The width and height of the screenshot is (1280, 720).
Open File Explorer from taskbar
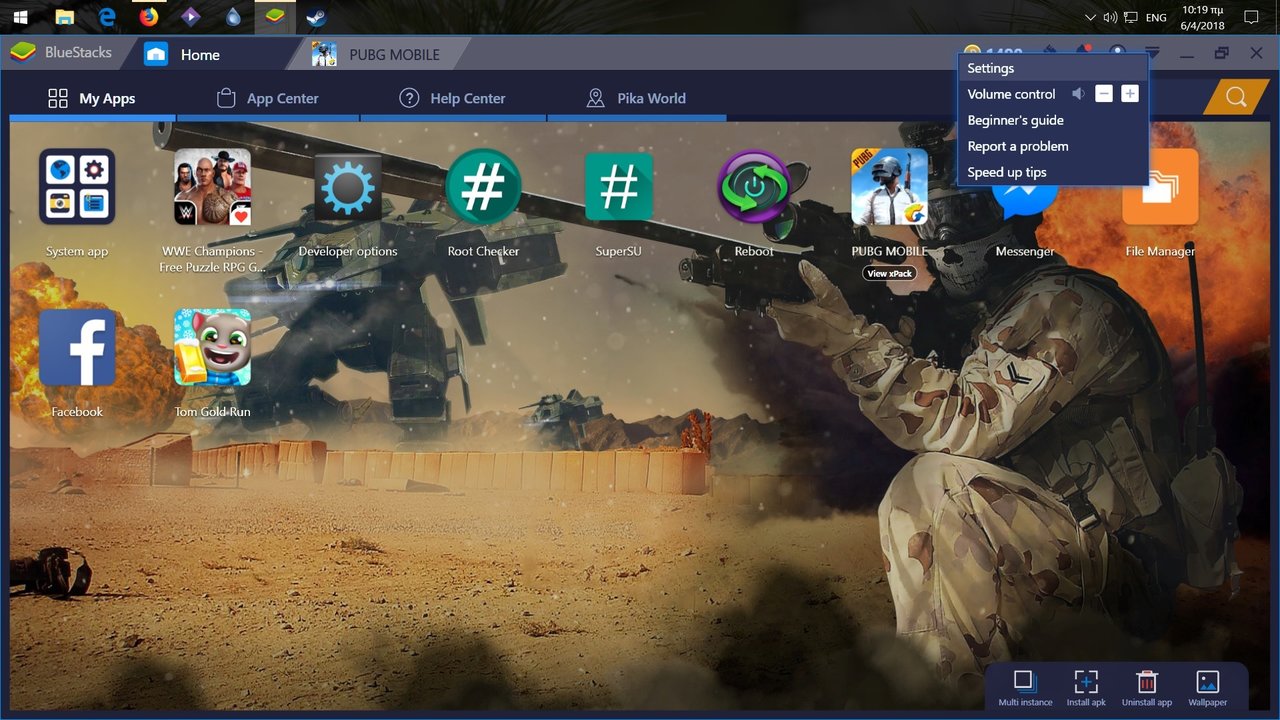64,17
